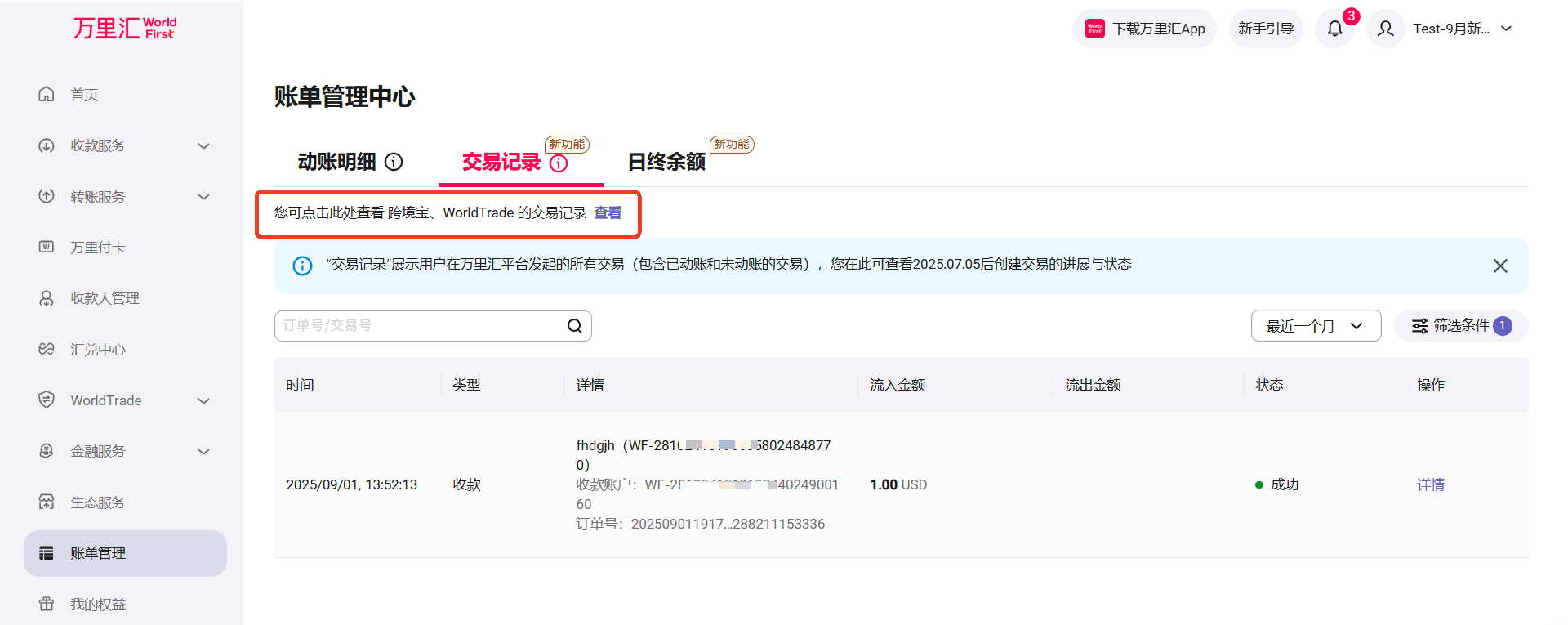This screenshot has height=625, width=1568.
Task: Open the 筛选条件 filter panel
Action: point(1460,326)
